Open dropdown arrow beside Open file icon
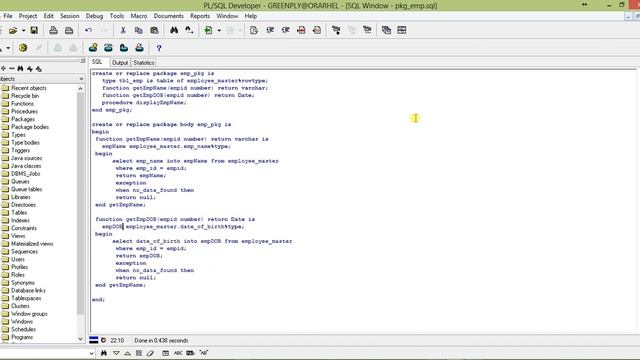The image size is (640, 360). click(x=23, y=31)
